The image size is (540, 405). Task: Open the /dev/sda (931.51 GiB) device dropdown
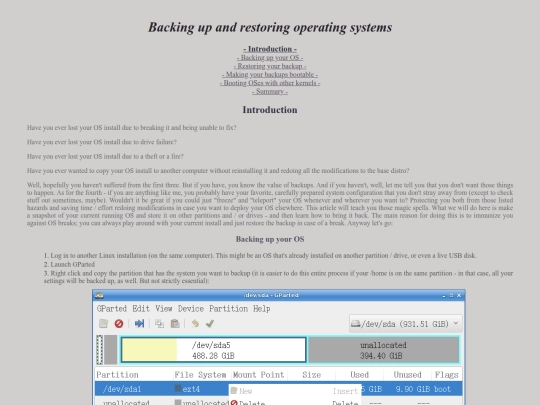(405, 323)
